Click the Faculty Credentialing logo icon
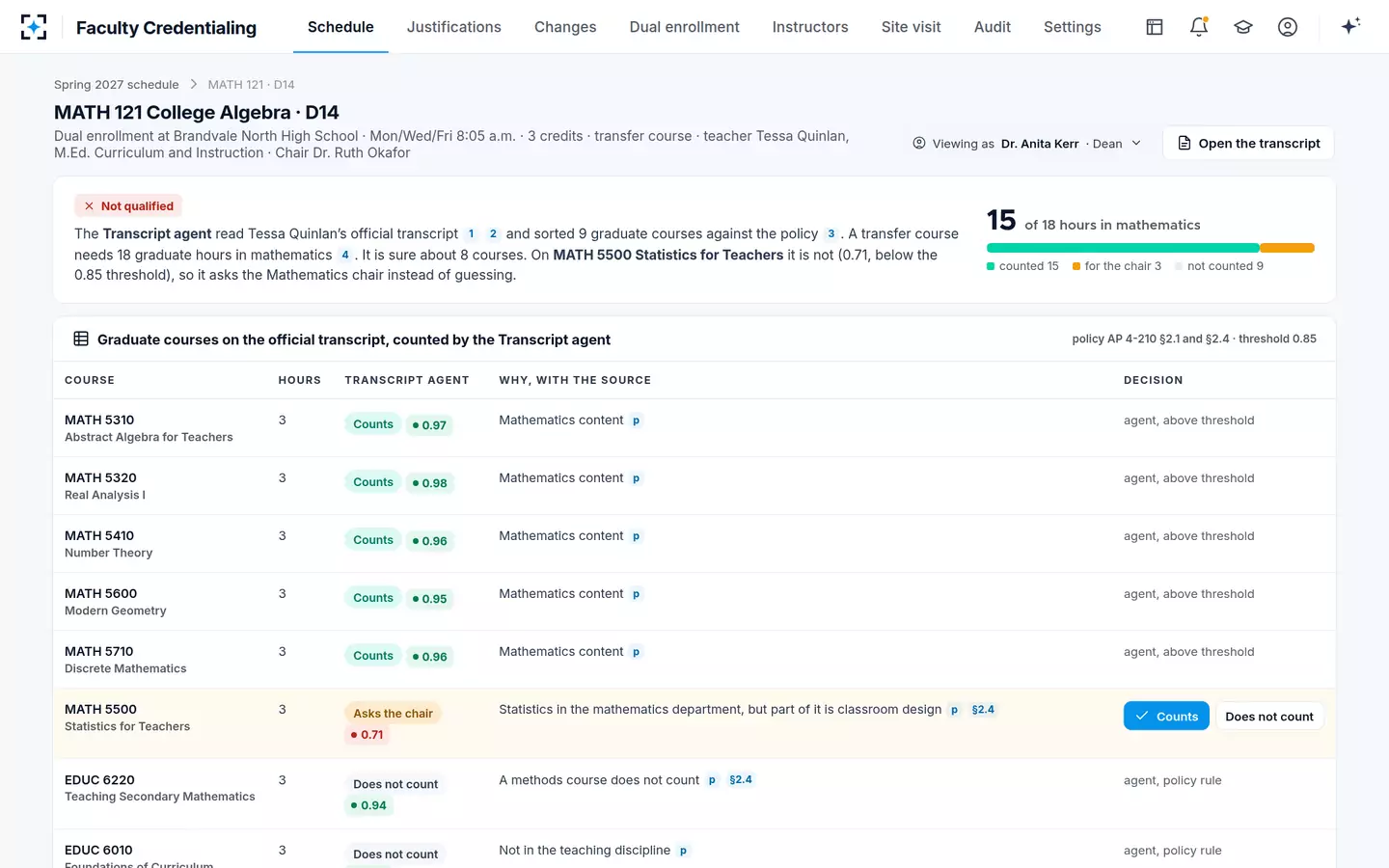Viewport: 1389px width, 868px height. click(34, 27)
